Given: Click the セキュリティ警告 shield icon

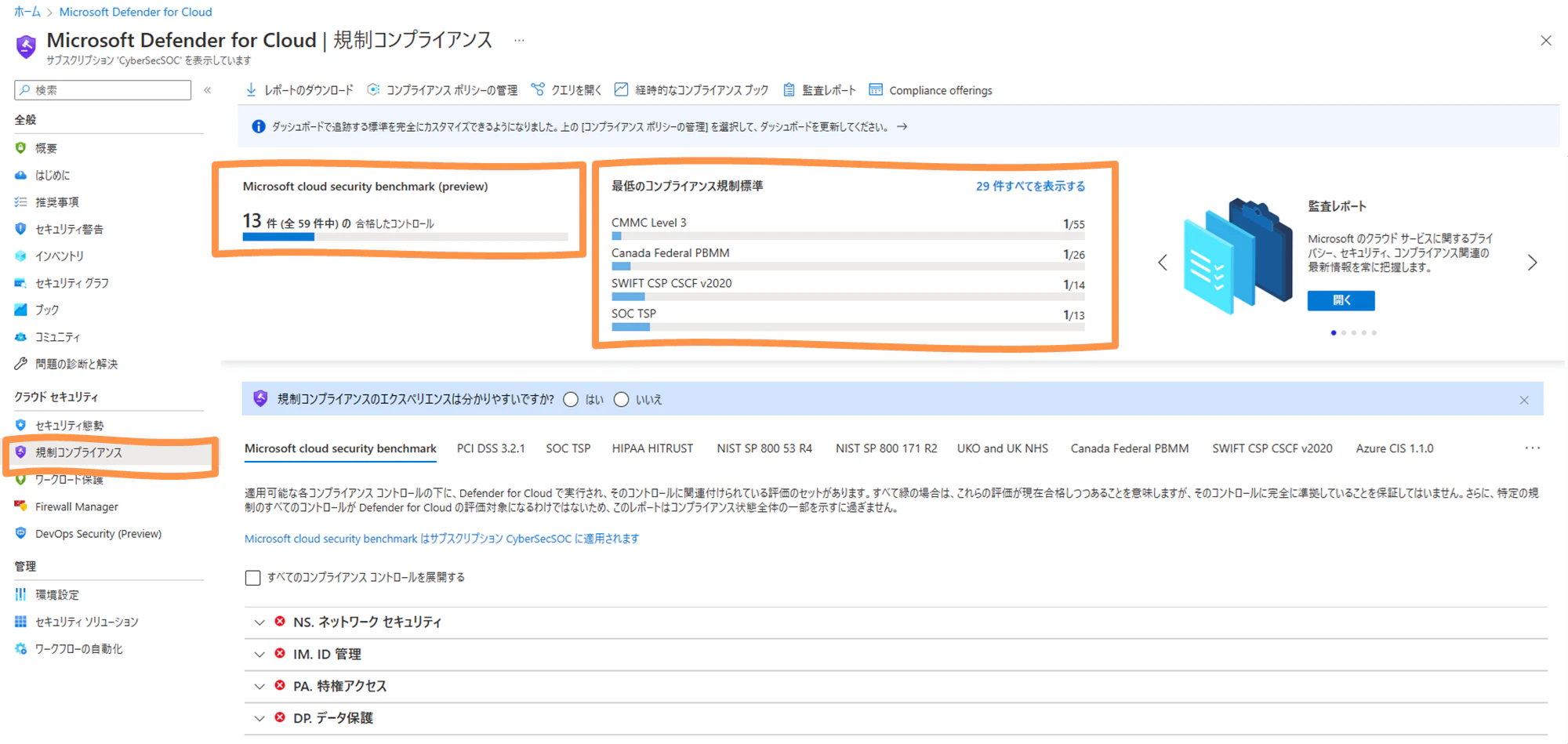Looking at the screenshot, I should tap(21, 229).
